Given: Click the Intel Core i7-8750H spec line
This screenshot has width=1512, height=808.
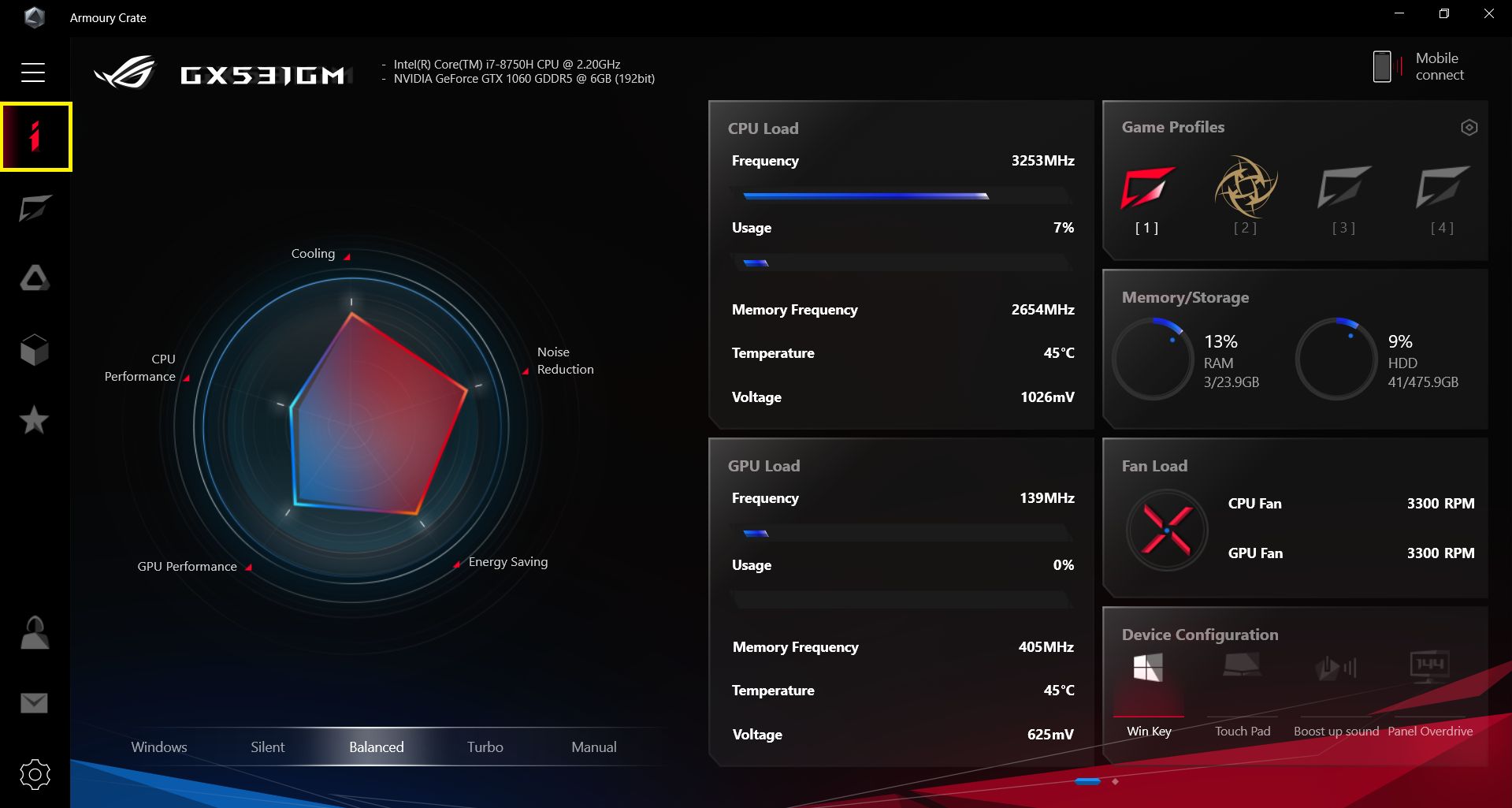Looking at the screenshot, I should coord(507,64).
